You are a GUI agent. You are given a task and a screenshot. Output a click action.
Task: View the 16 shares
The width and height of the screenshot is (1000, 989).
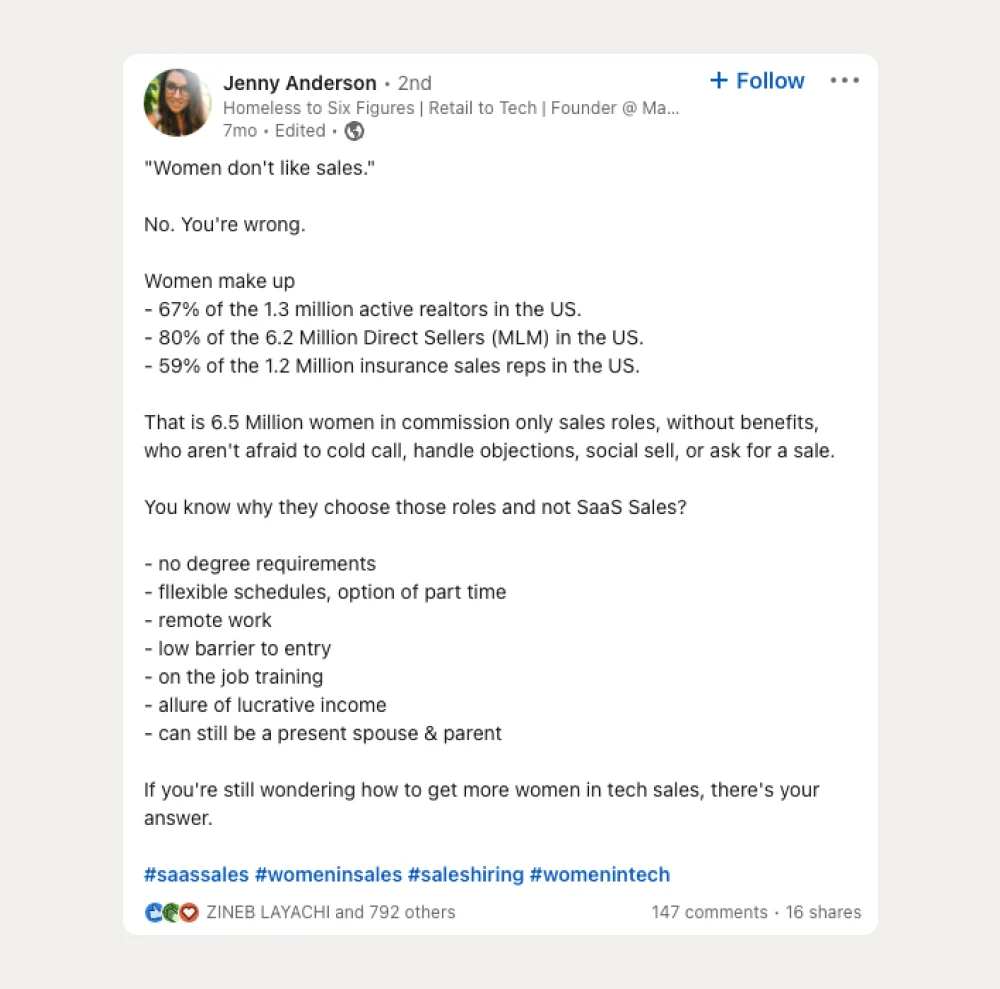click(x=823, y=912)
